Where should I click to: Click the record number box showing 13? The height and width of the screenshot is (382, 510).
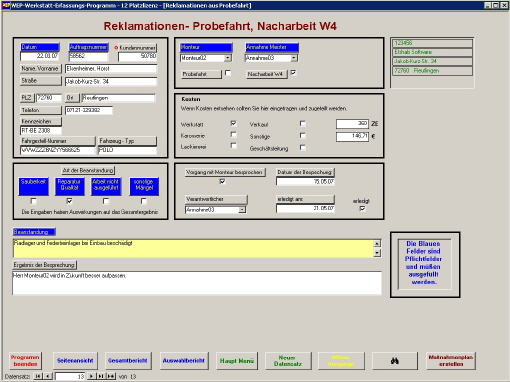pyautogui.click(x=70, y=376)
